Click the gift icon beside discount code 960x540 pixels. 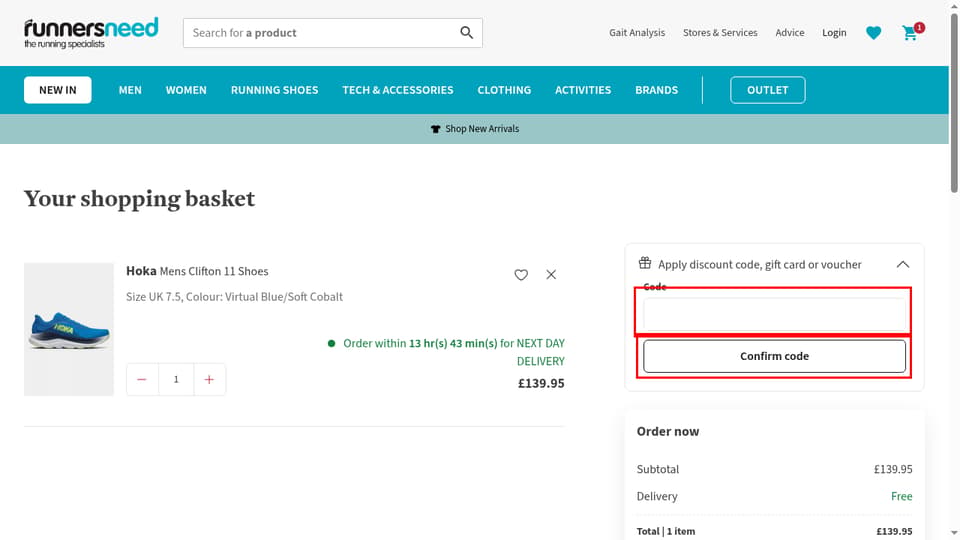click(645, 263)
